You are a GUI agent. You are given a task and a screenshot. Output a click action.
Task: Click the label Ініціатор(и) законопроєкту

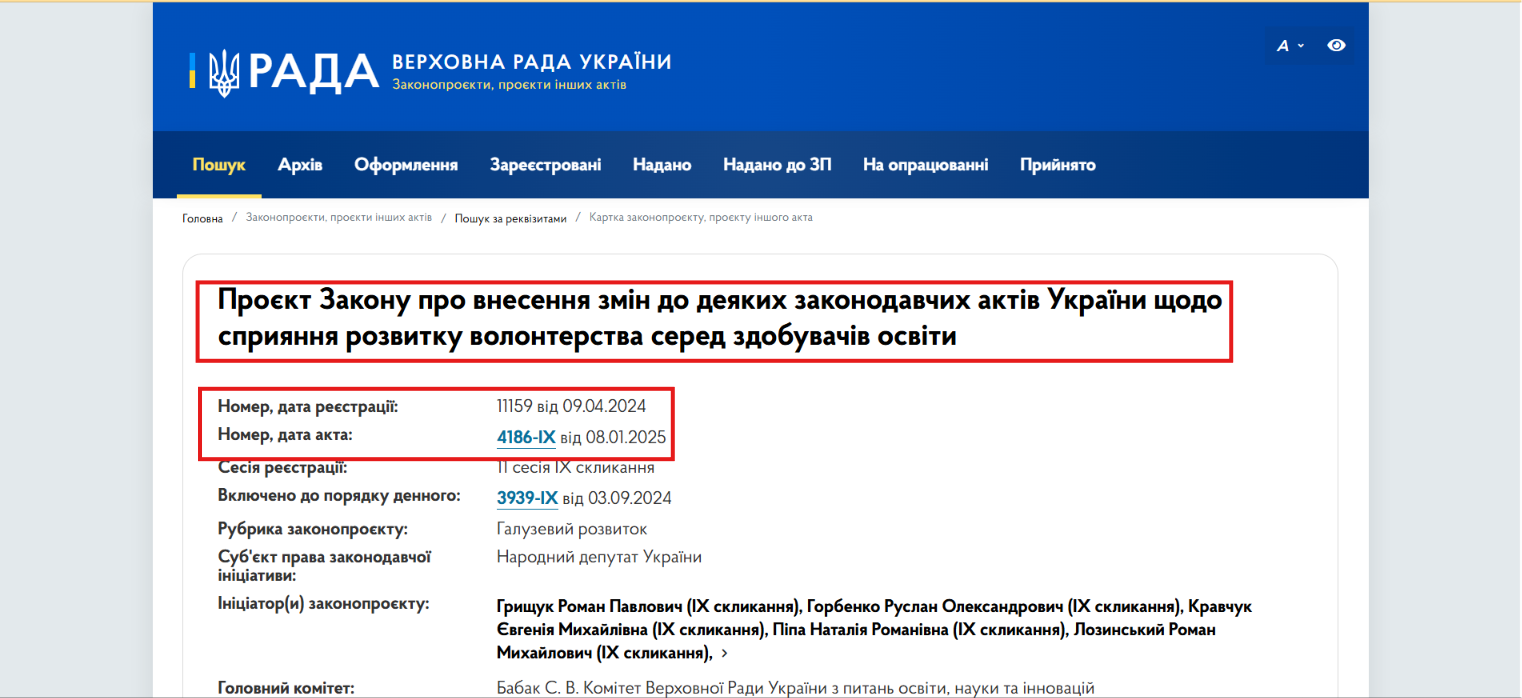pyautogui.click(x=324, y=603)
